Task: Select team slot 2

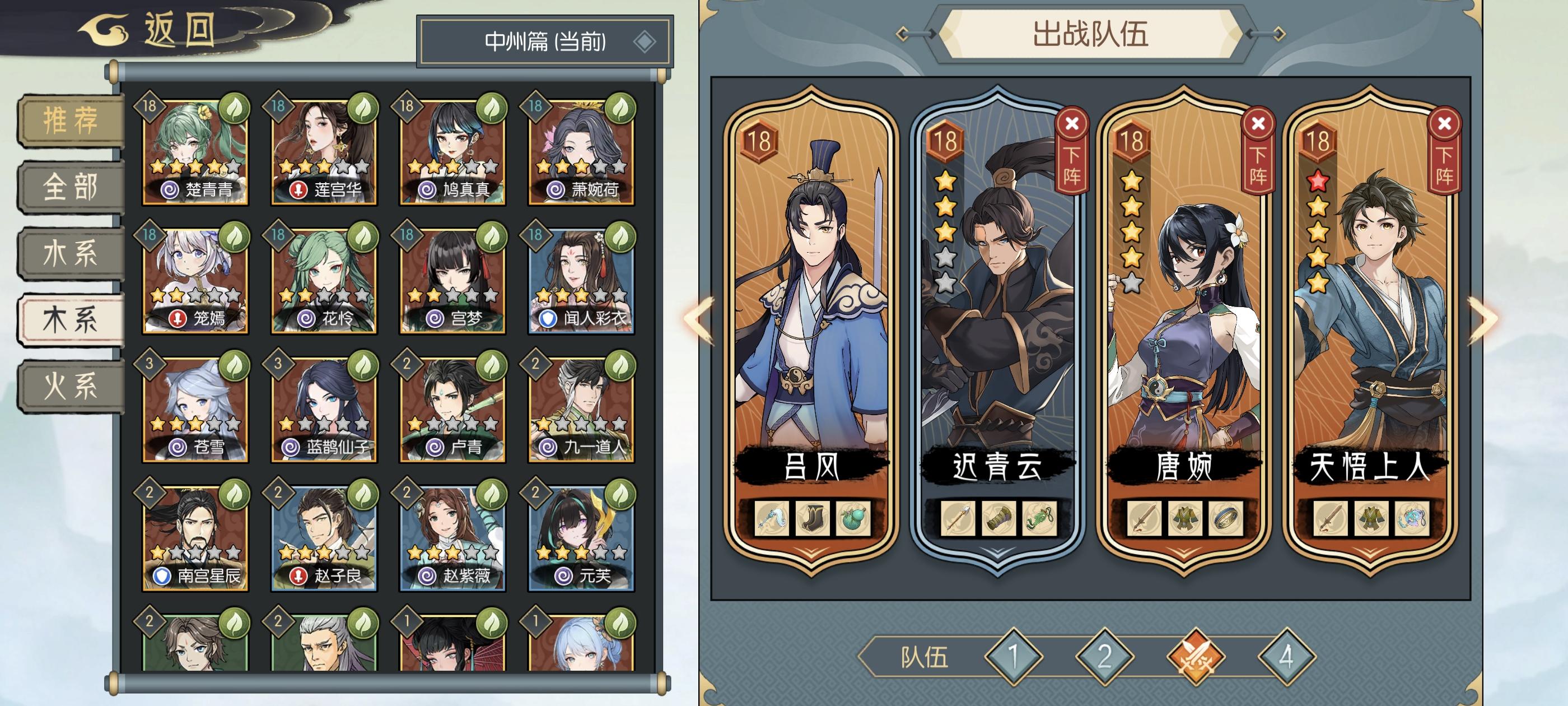Action: click(1104, 657)
